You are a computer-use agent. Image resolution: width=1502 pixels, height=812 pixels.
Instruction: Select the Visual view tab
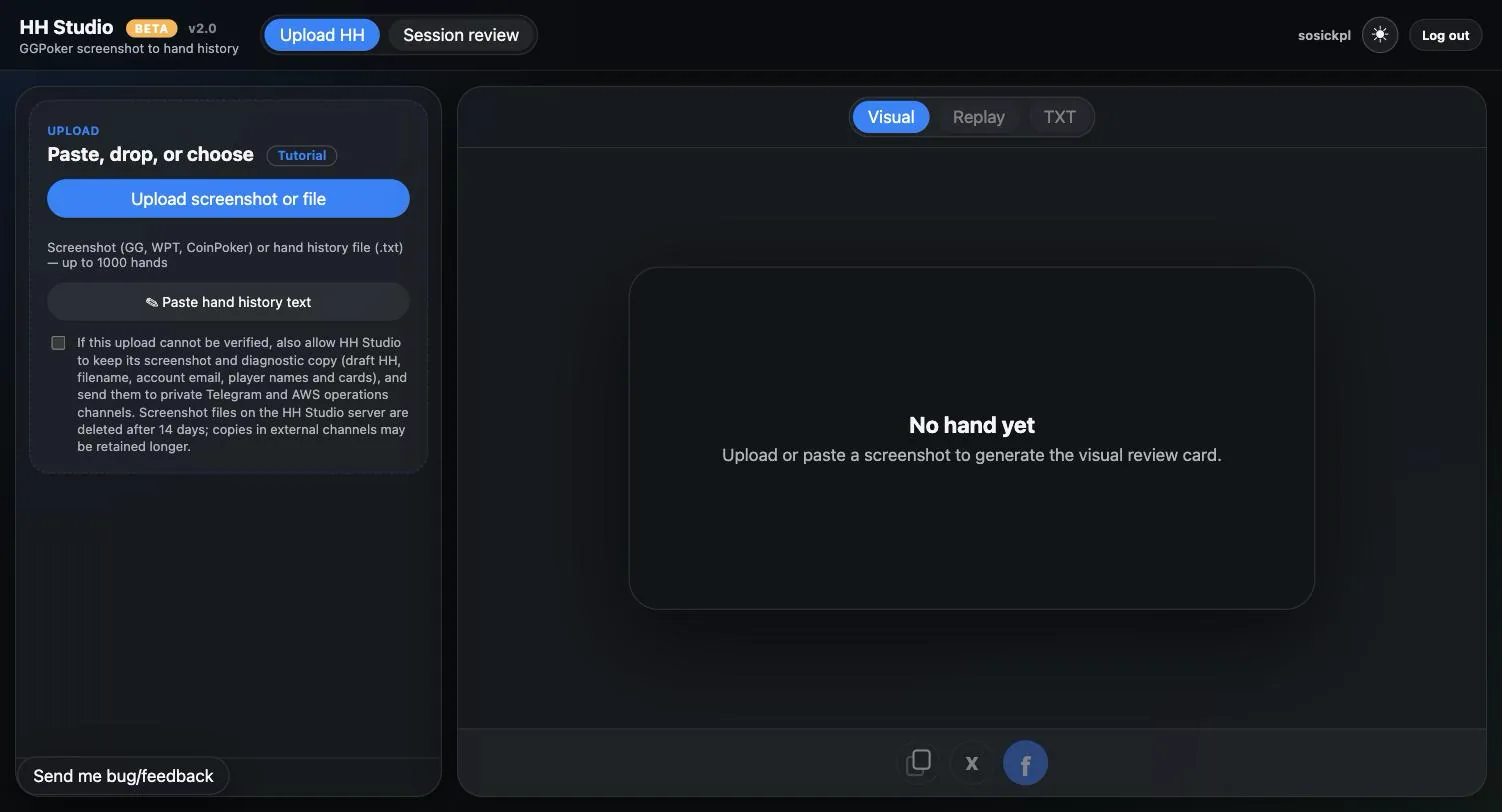(x=891, y=117)
